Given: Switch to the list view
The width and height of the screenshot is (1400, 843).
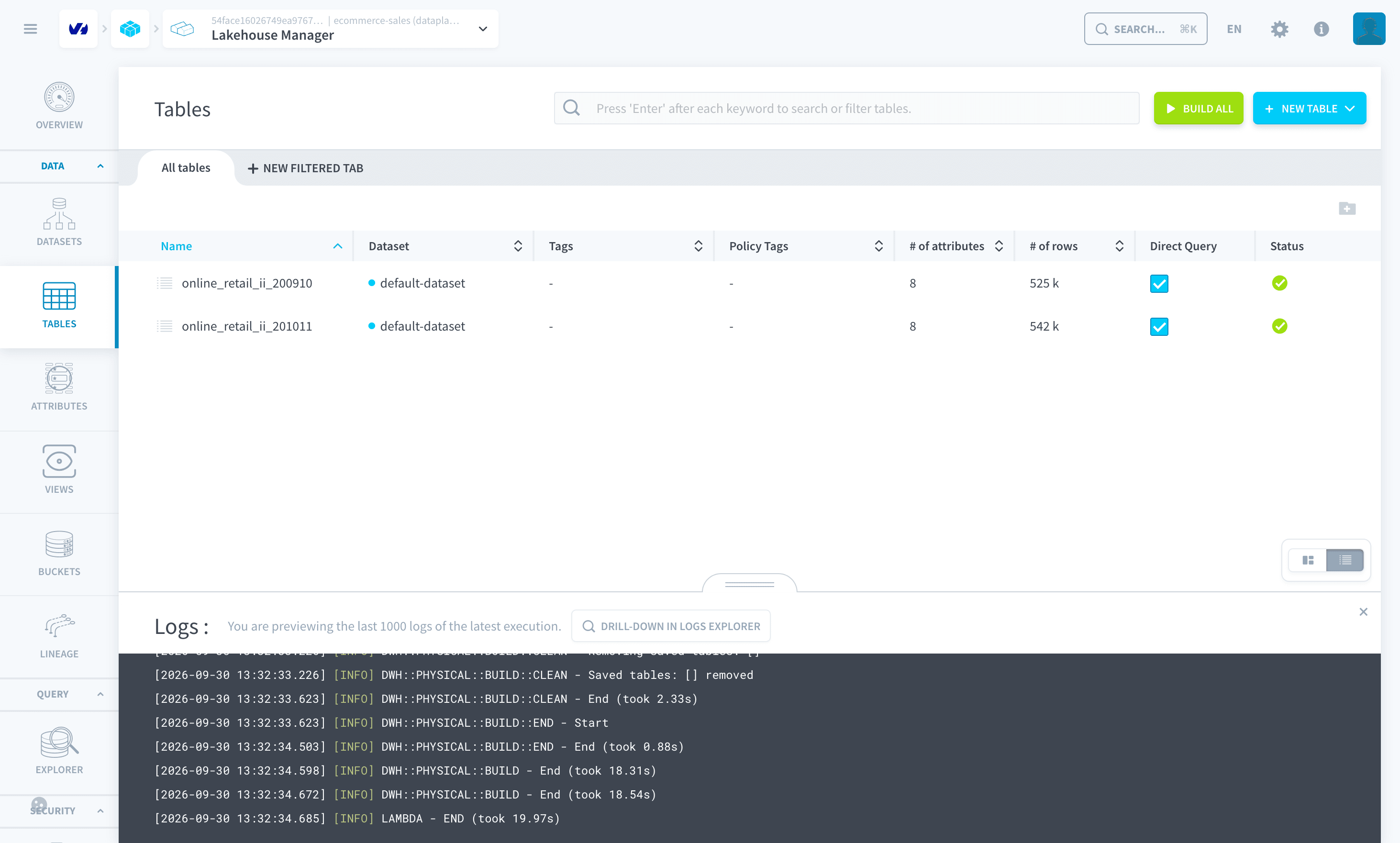Looking at the screenshot, I should [1345, 560].
